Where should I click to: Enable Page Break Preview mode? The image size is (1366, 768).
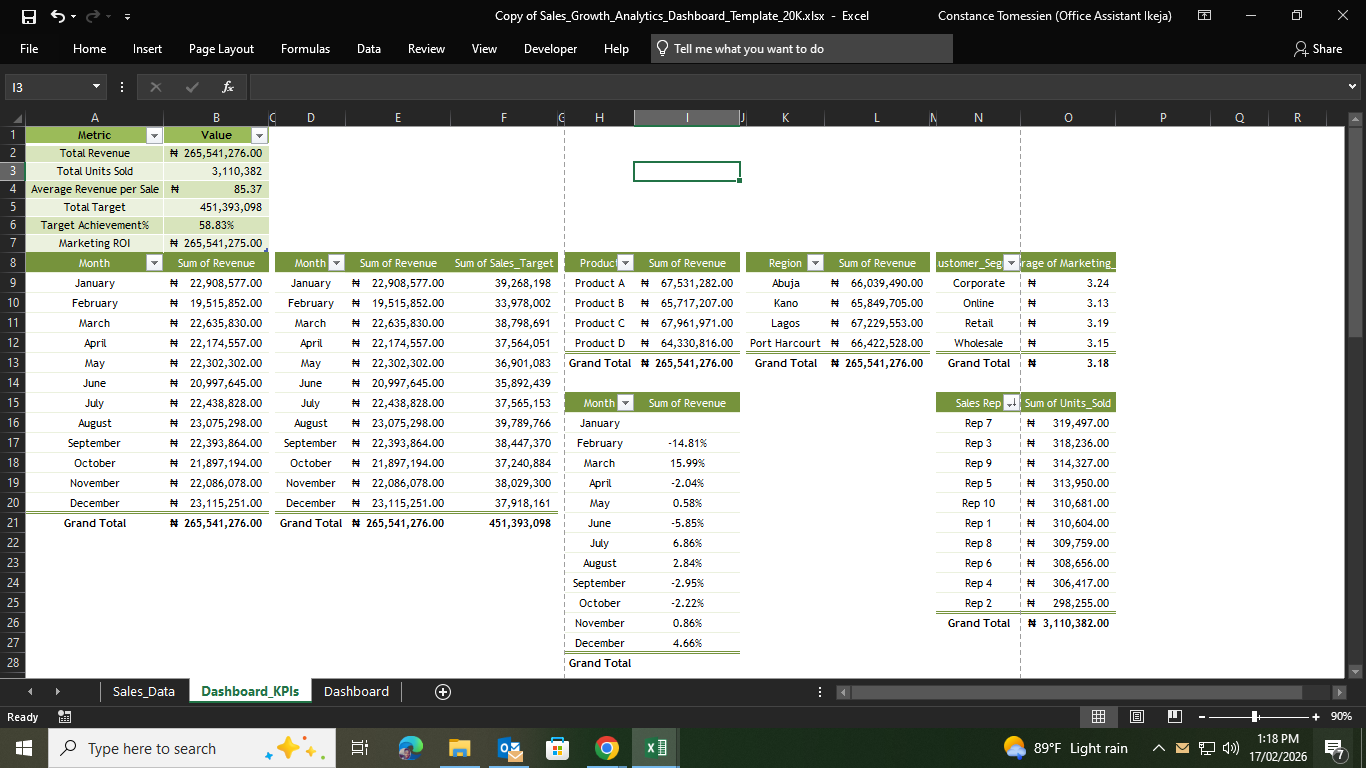pos(1172,717)
